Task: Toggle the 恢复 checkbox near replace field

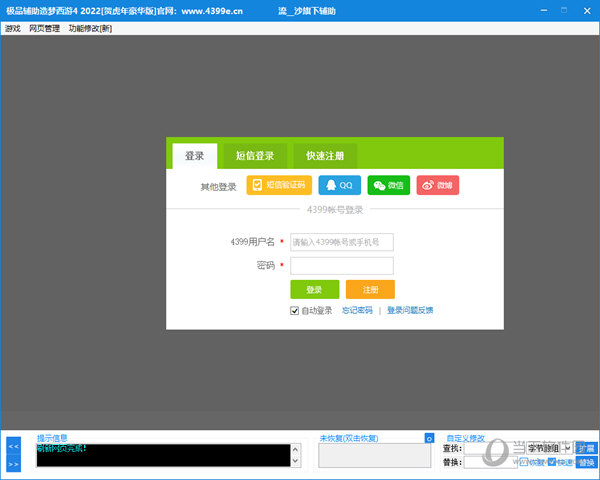Action: [x=524, y=462]
